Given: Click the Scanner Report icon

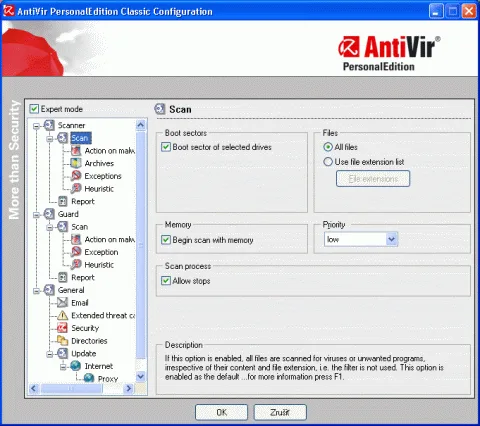Looking at the screenshot, I should (x=63, y=201).
